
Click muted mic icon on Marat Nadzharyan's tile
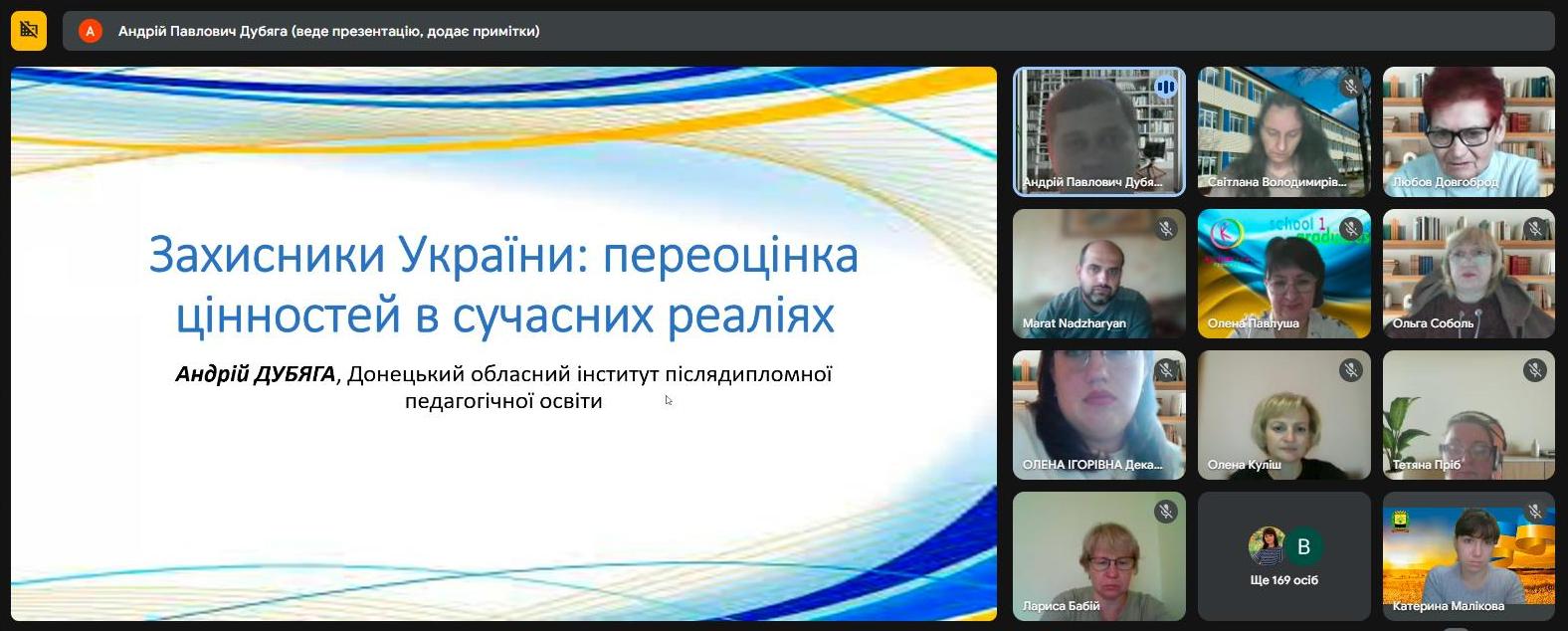pyautogui.click(x=1165, y=229)
